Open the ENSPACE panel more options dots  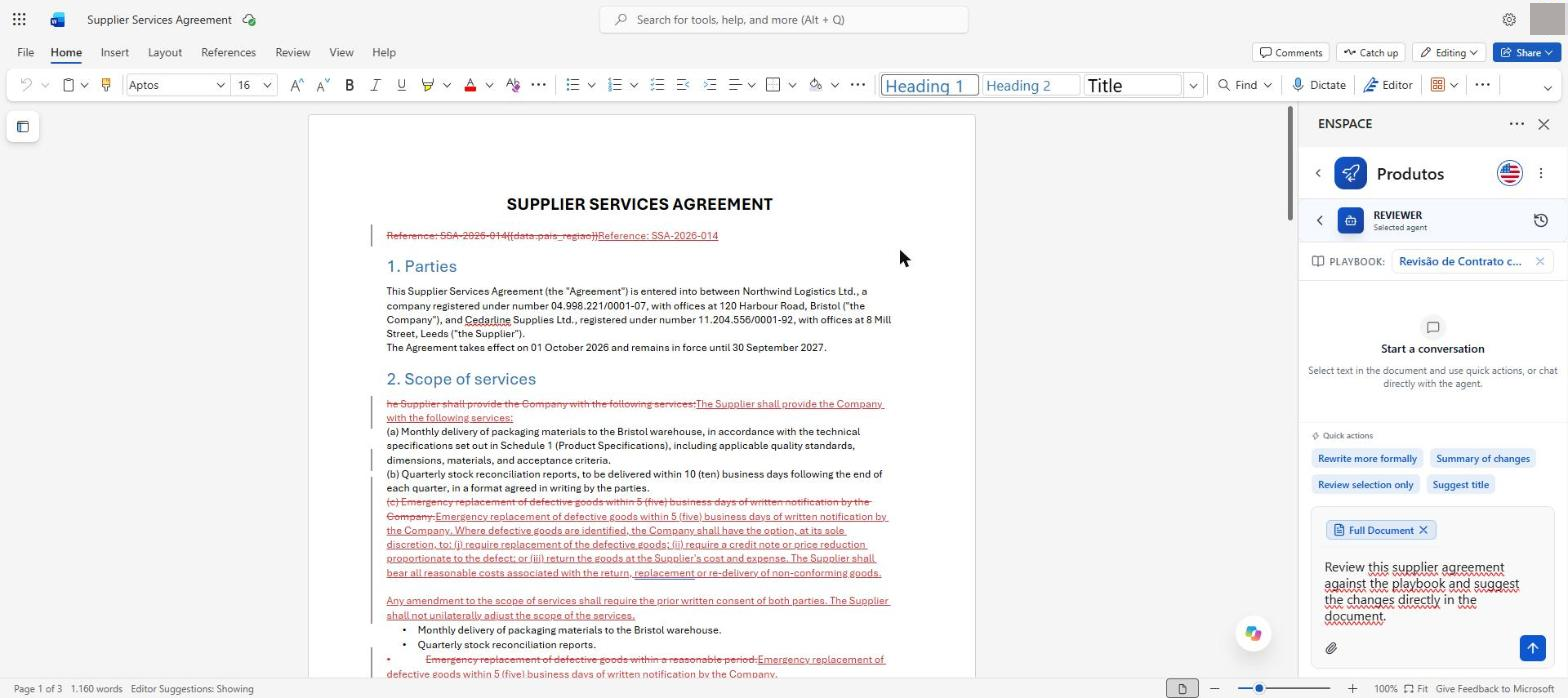tap(1516, 124)
